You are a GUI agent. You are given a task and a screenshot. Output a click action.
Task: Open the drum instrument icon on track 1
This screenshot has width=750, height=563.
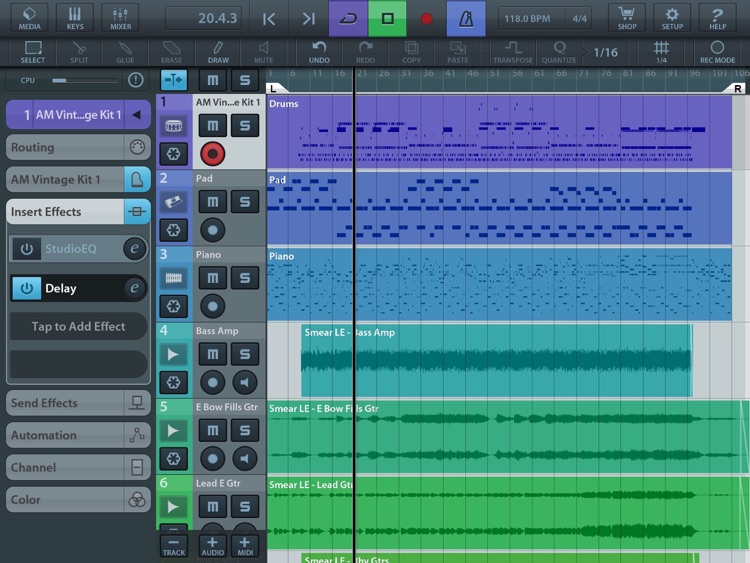(174, 125)
